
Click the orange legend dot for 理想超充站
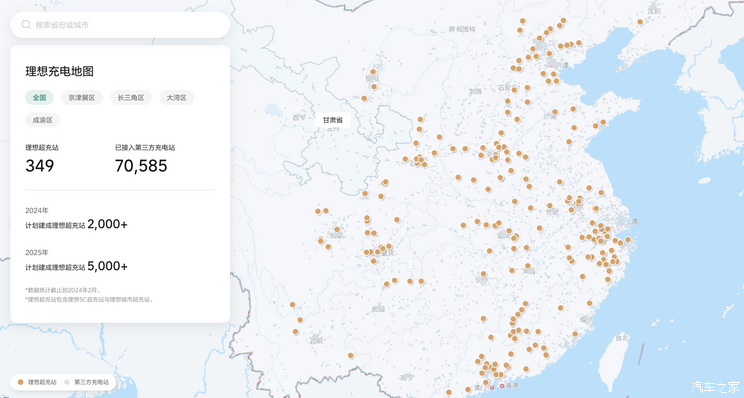(x=20, y=382)
